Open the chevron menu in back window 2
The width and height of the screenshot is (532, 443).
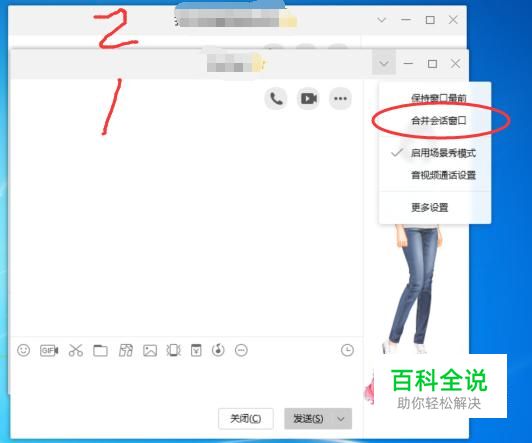point(382,20)
